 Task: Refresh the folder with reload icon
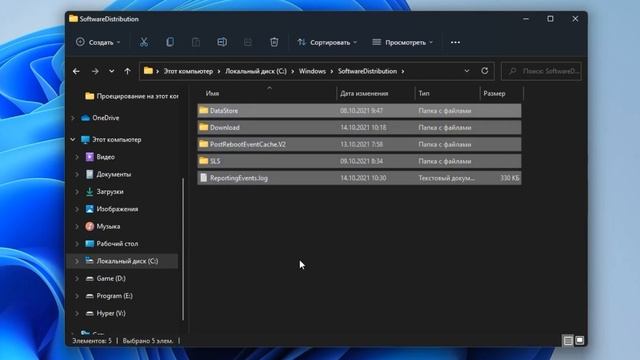pyautogui.click(x=484, y=71)
